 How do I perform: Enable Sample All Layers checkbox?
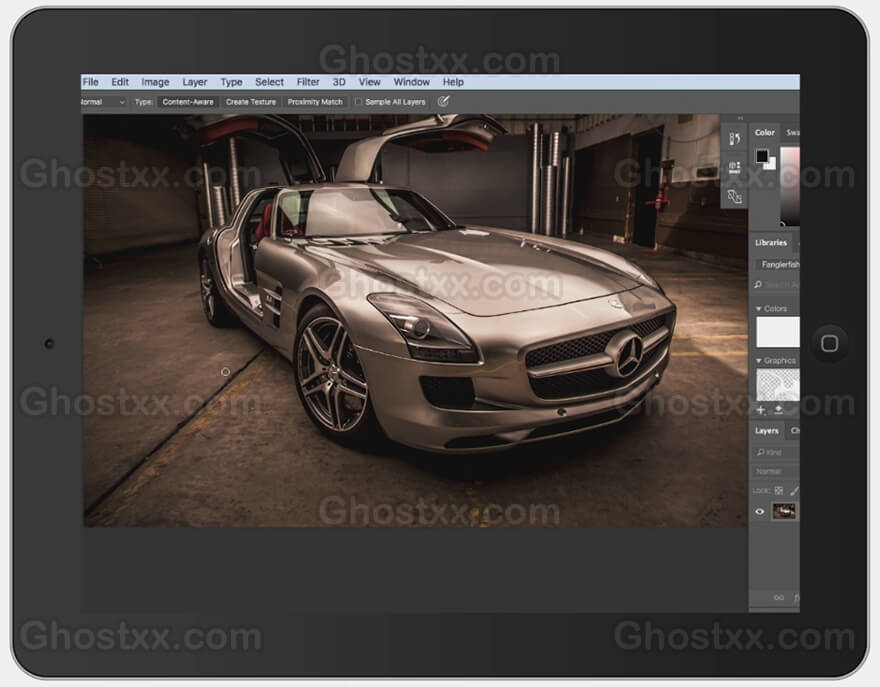tap(358, 102)
